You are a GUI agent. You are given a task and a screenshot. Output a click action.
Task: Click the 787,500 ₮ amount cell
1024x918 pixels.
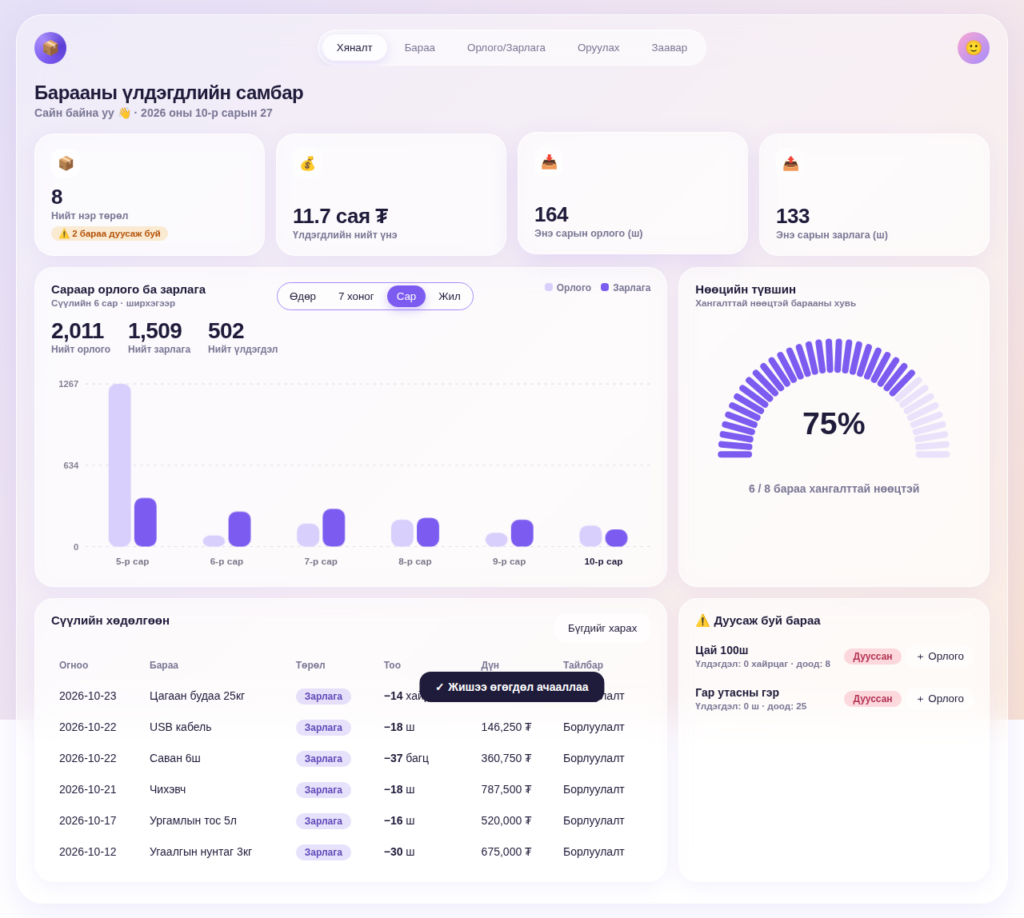[x=506, y=789]
